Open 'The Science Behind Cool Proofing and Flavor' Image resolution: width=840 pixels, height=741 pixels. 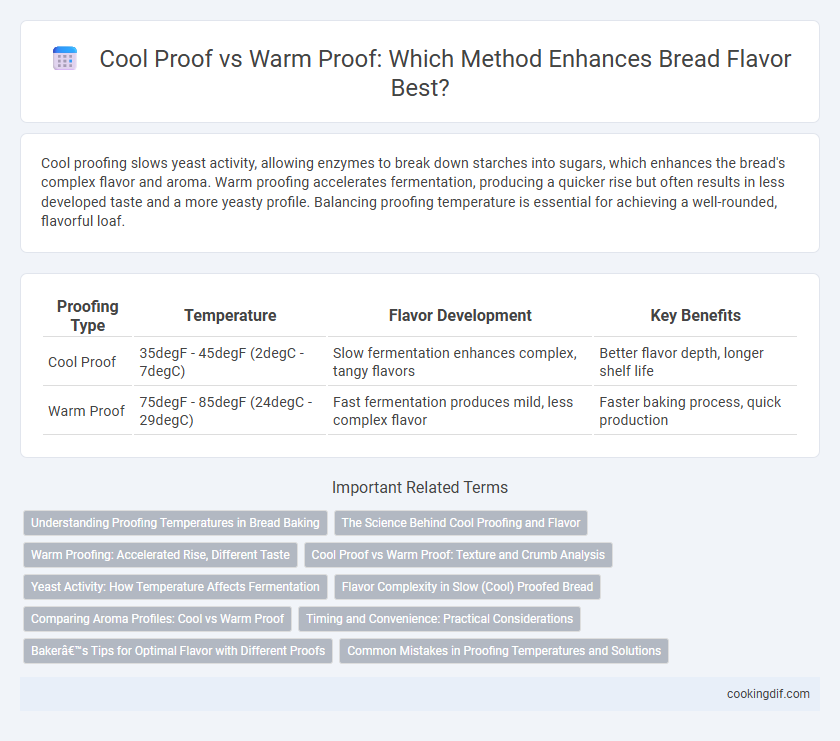click(461, 523)
